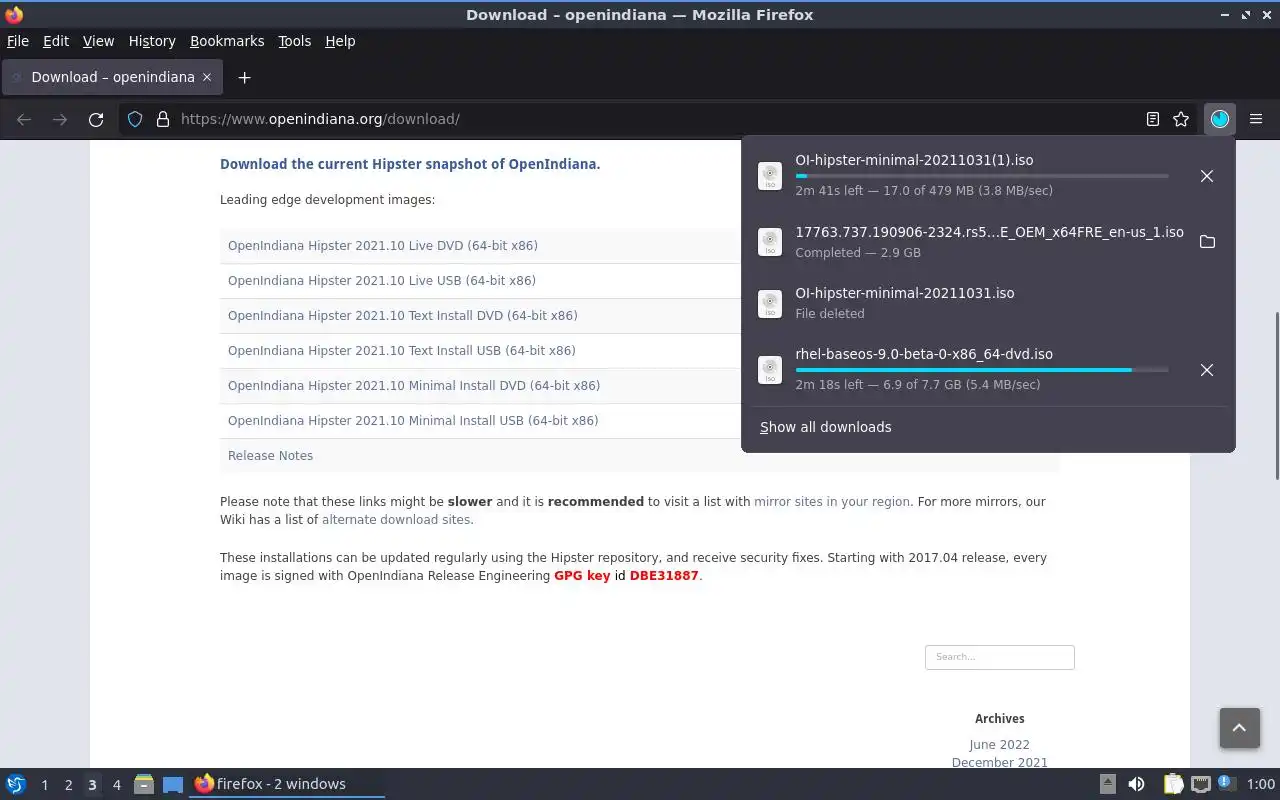Open Hipster 2021.10 Minimal Install DVD link
This screenshot has width=1280, height=800.
point(414,386)
